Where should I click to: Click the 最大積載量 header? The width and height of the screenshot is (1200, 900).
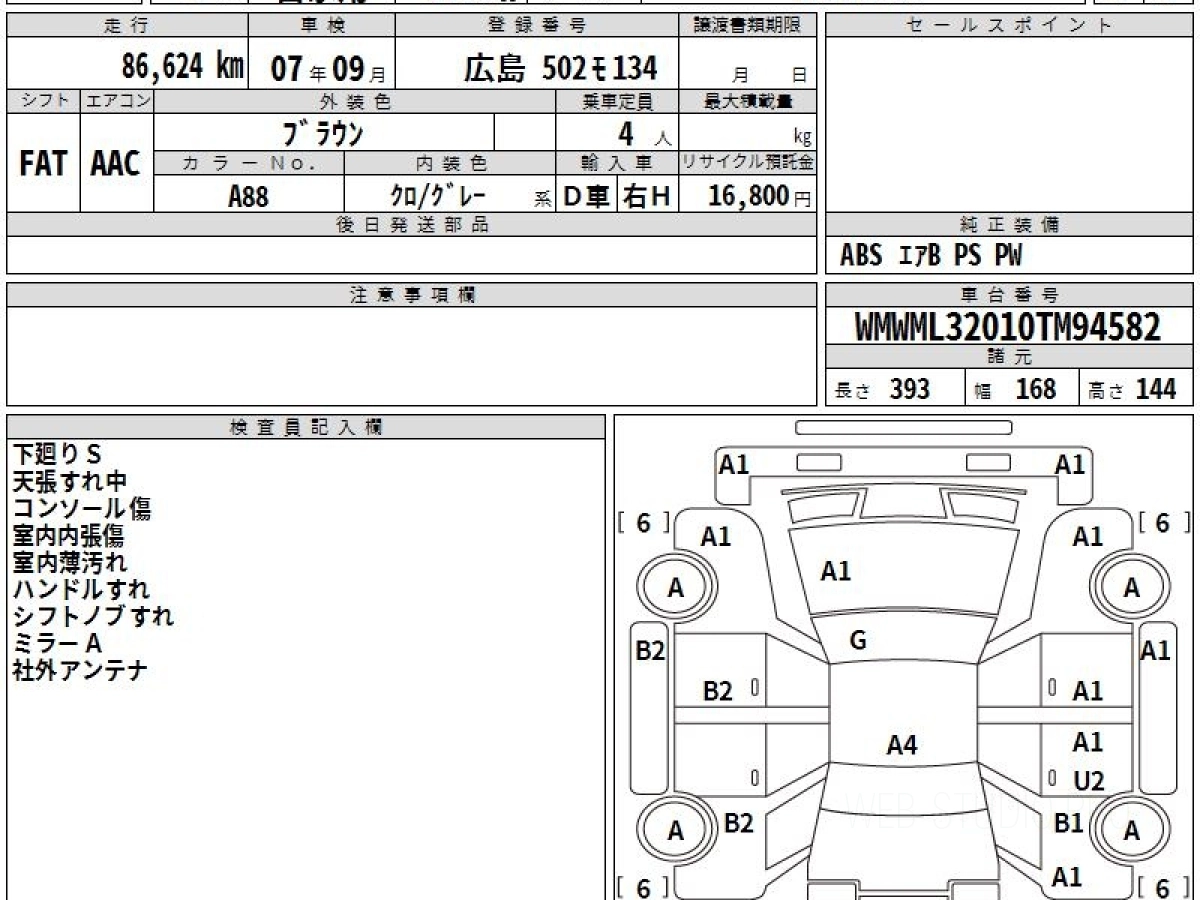pos(747,101)
